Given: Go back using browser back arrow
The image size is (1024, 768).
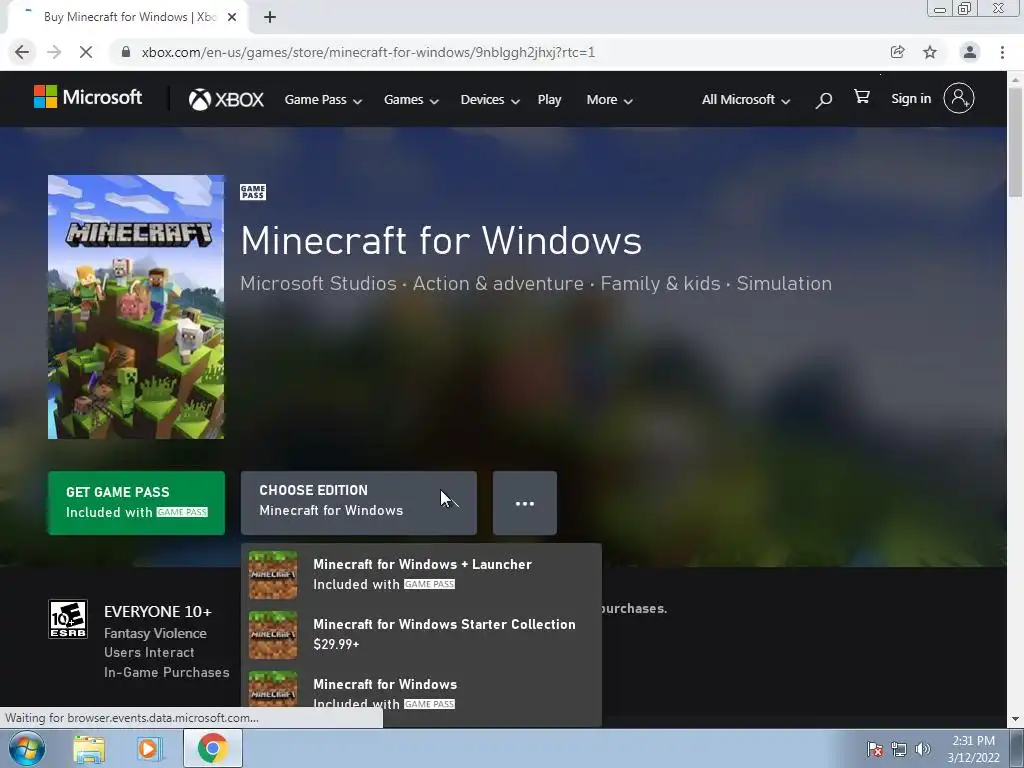Looking at the screenshot, I should pos(22,52).
